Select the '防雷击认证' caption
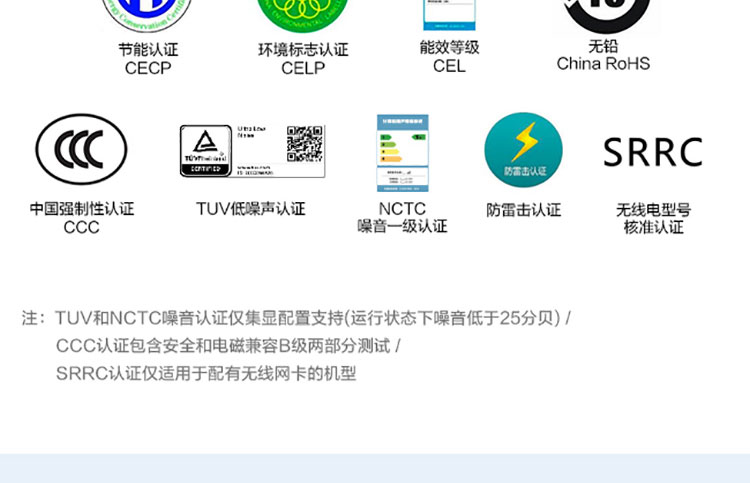The width and height of the screenshot is (750, 483). click(523, 210)
